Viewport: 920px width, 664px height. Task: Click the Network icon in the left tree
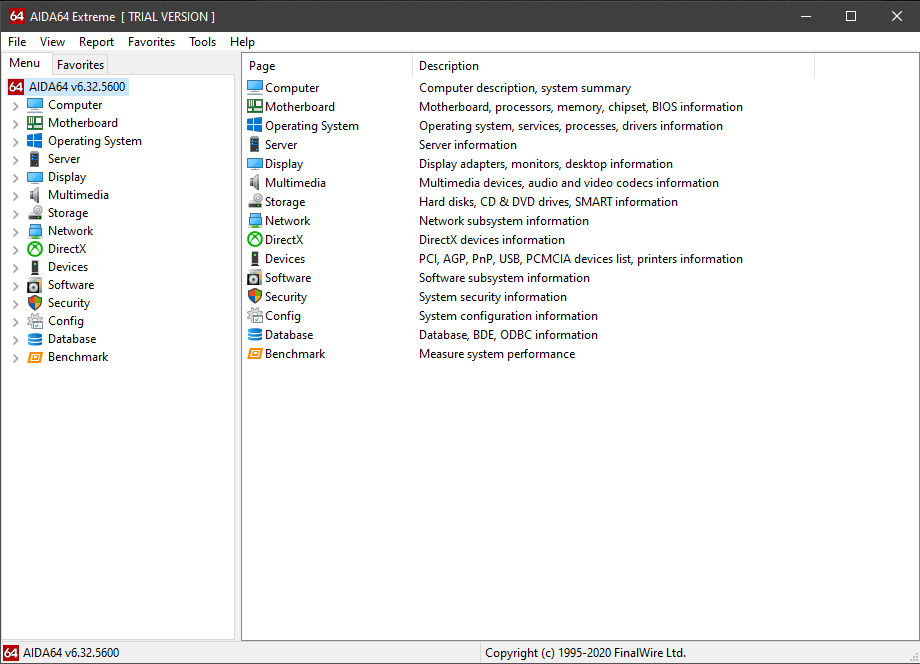click(x=35, y=231)
